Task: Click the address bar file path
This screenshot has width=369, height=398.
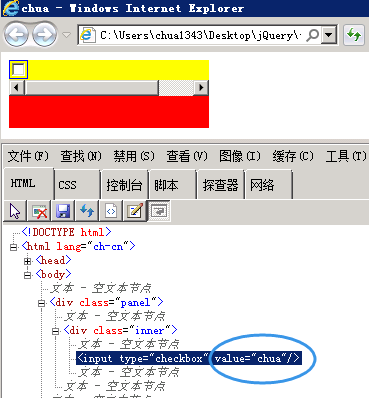Action: pyautogui.click(x=201, y=34)
